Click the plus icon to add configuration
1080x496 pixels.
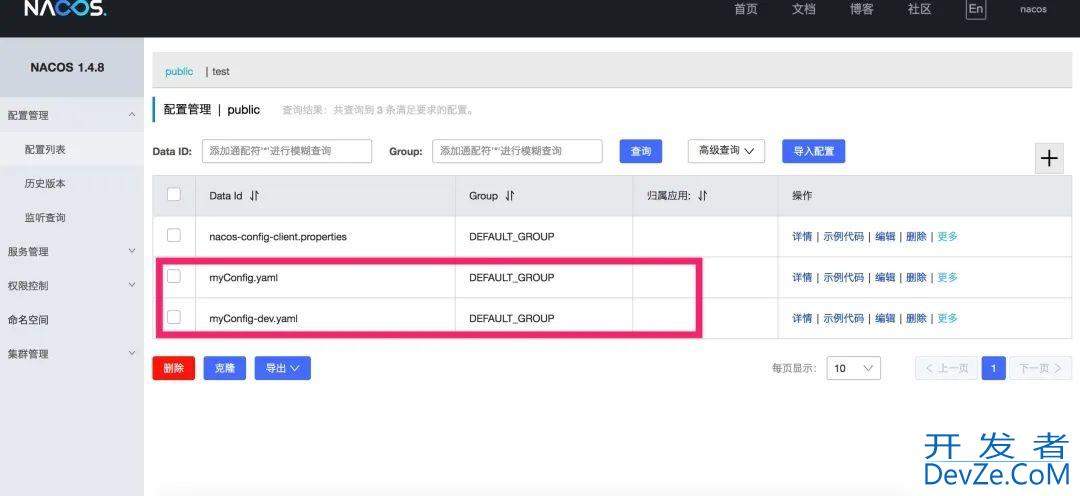pyautogui.click(x=1049, y=158)
